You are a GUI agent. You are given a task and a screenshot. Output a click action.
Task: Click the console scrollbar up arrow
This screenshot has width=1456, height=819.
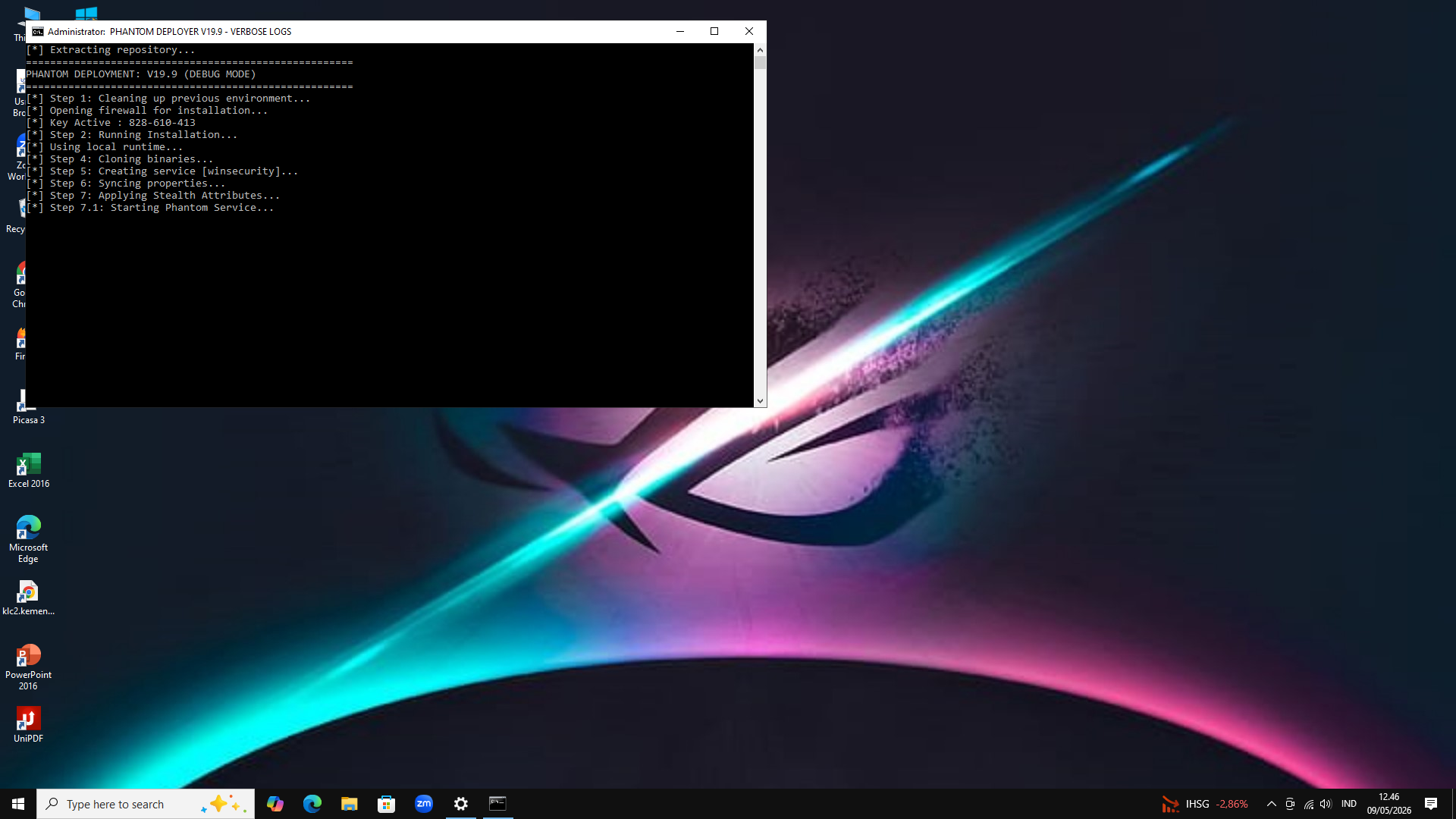pyautogui.click(x=760, y=50)
